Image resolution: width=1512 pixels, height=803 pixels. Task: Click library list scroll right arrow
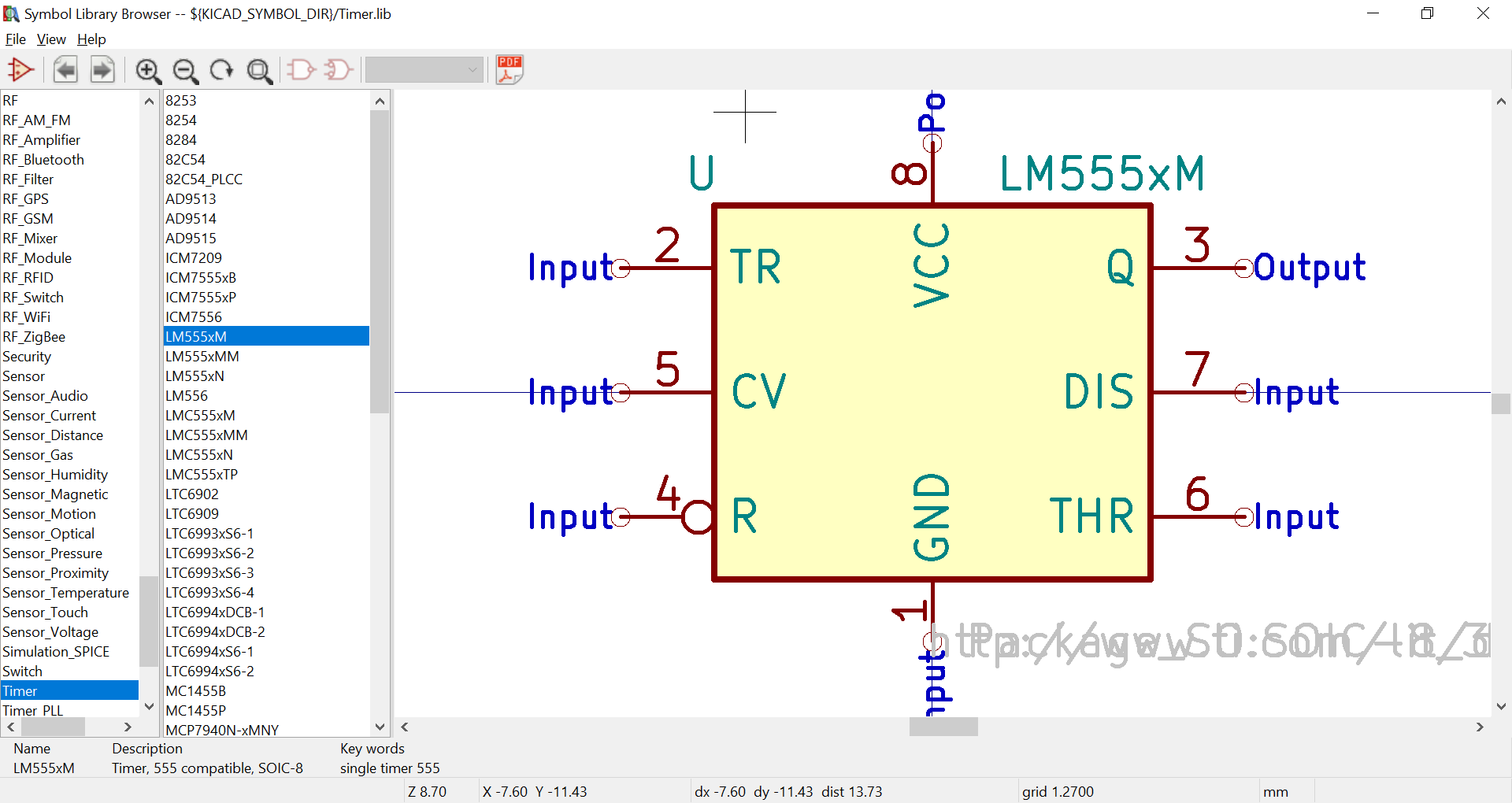coord(128,727)
